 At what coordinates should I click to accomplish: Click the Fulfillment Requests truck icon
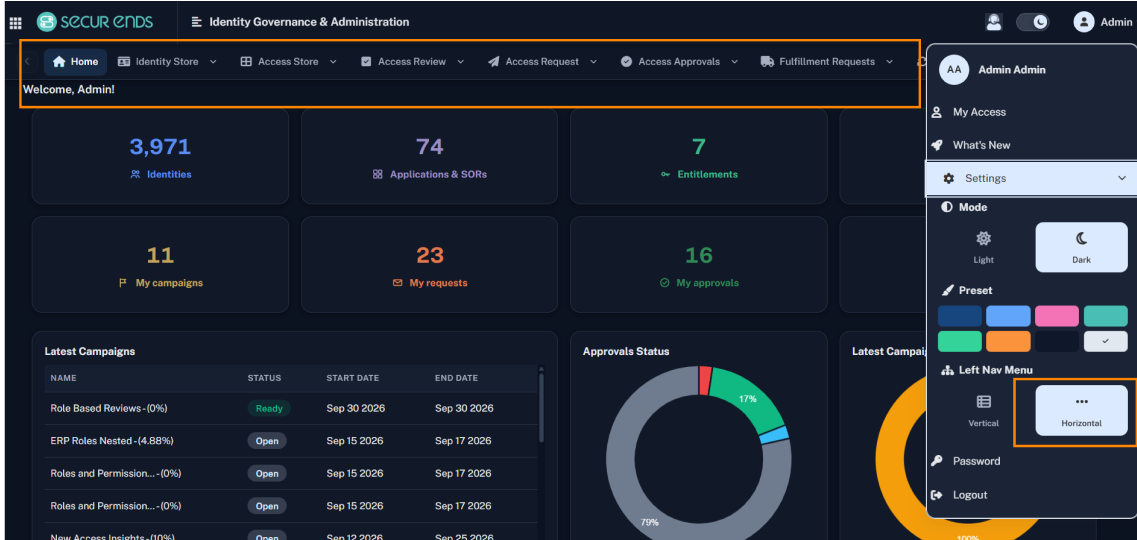[767, 62]
